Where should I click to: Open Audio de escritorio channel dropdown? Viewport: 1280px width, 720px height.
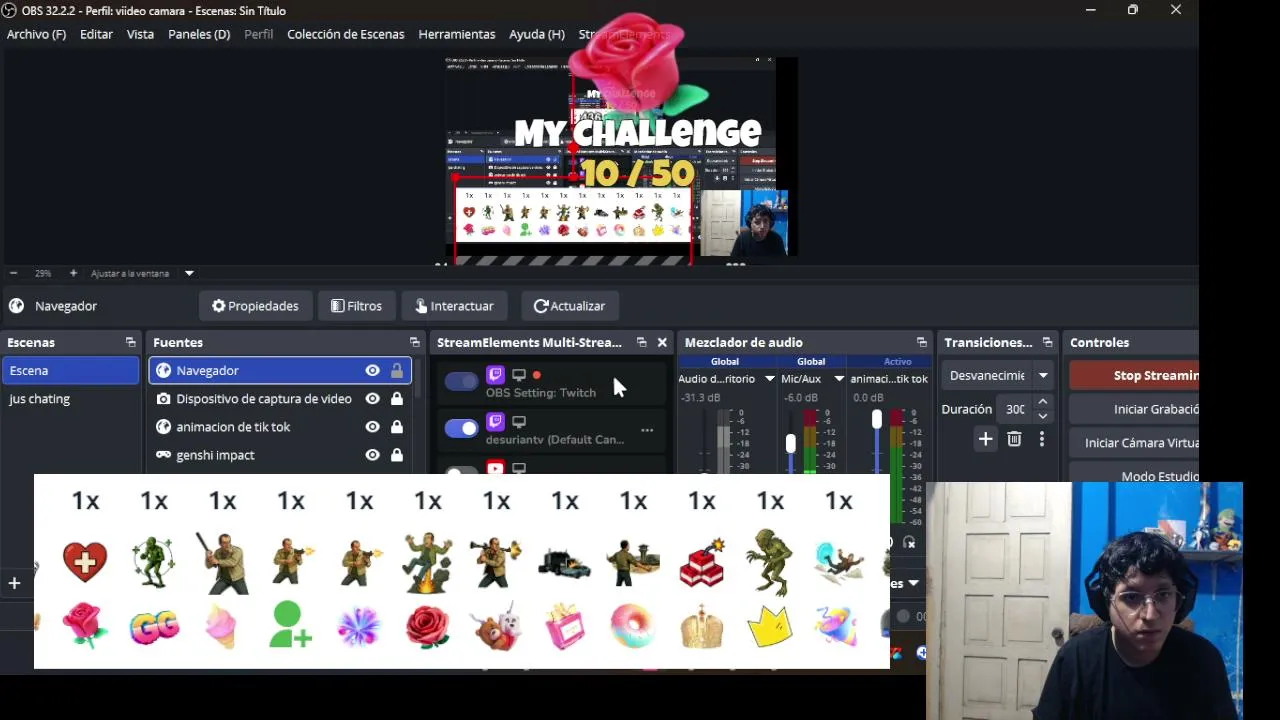coord(769,379)
